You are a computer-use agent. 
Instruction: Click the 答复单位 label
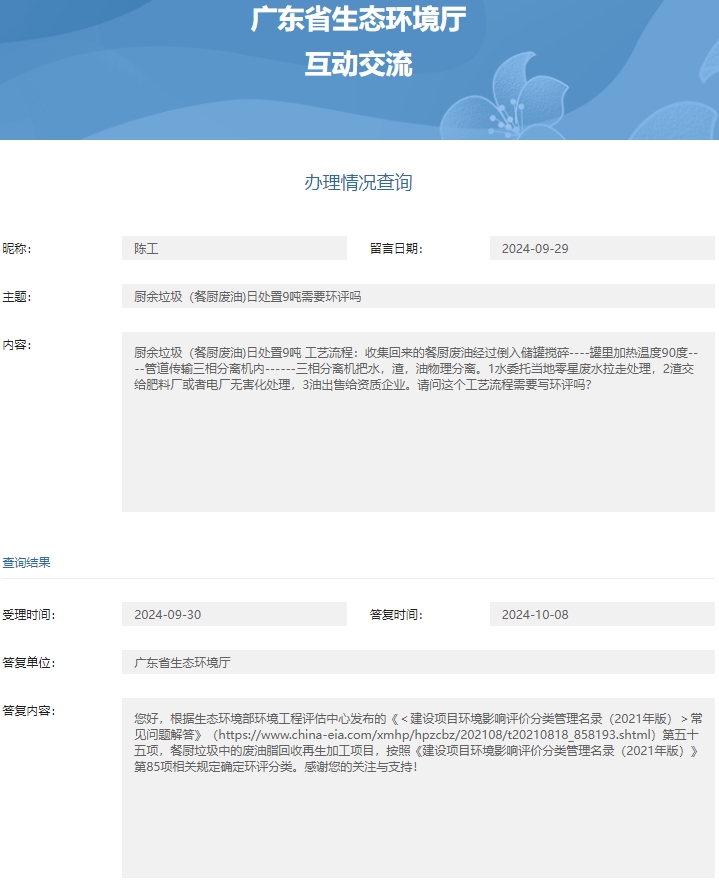[x=29, y=662]
